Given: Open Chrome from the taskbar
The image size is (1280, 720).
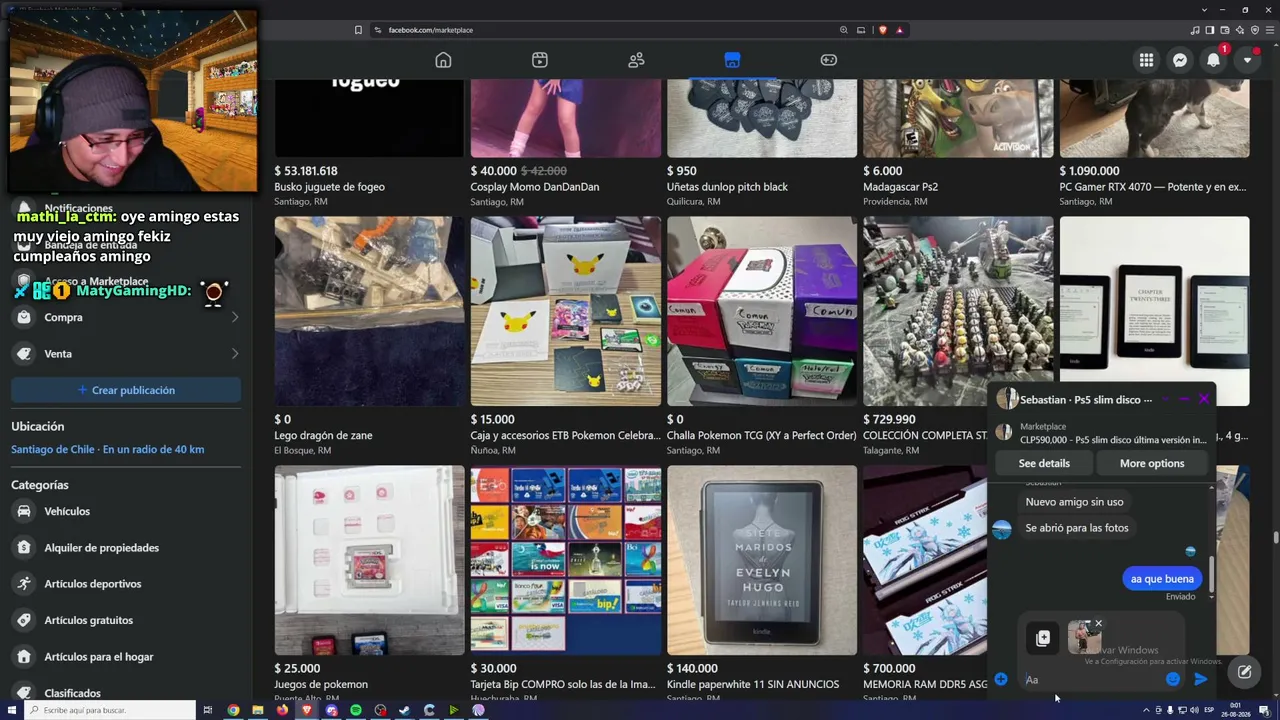Looking at the screenshot, I should (x=233, y=710).
